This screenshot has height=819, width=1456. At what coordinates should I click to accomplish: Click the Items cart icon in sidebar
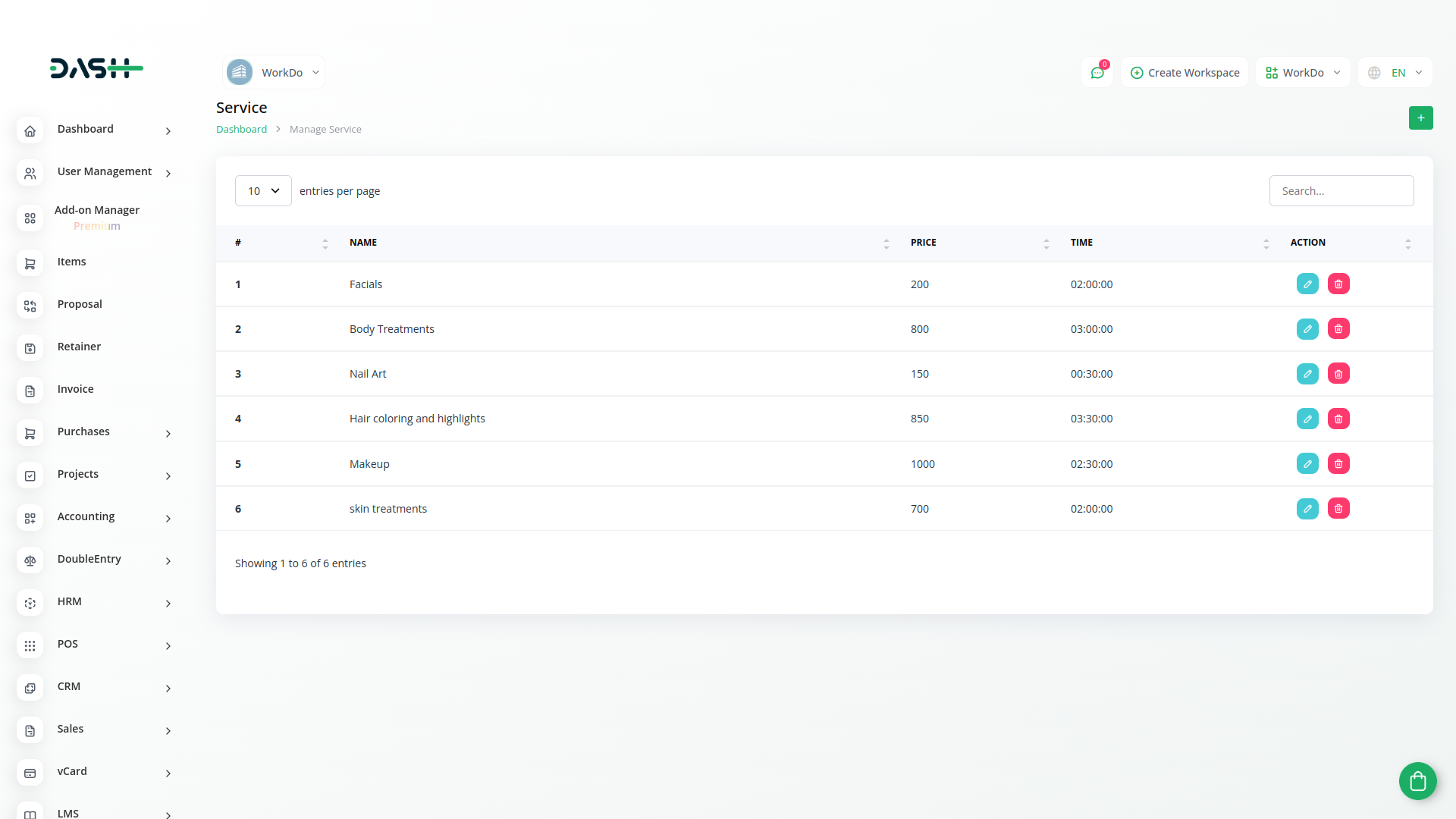point(30,262)
